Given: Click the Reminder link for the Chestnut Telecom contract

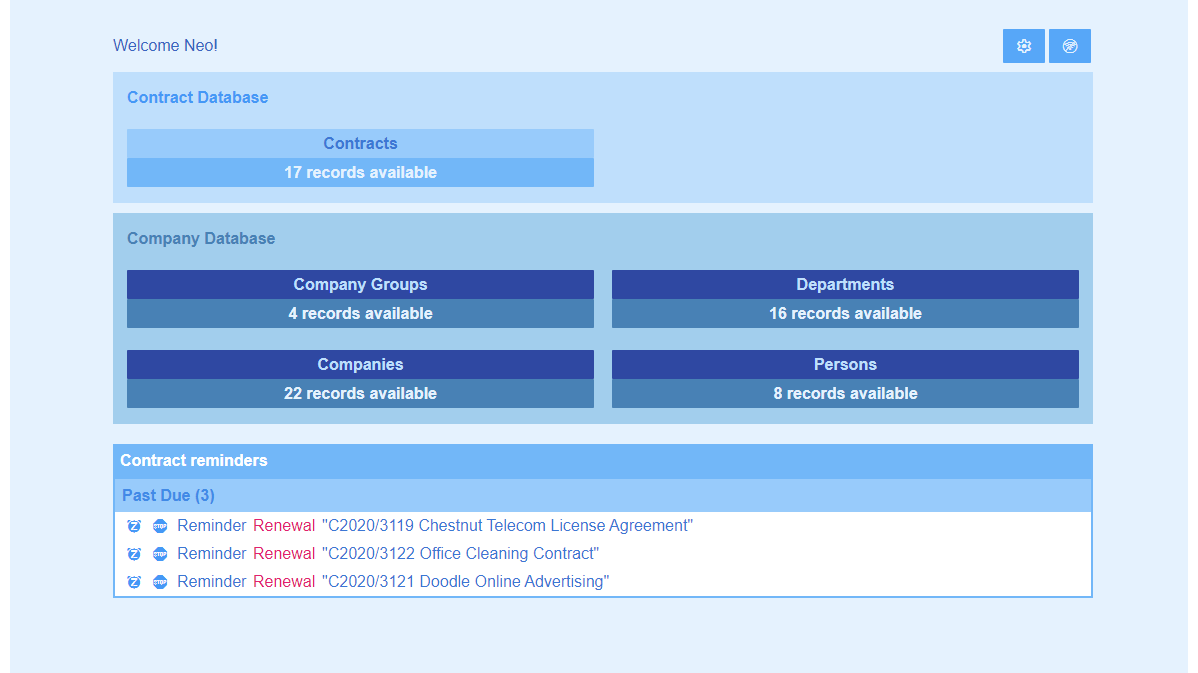Looking at the screenshot, I should tap(211, 525).
